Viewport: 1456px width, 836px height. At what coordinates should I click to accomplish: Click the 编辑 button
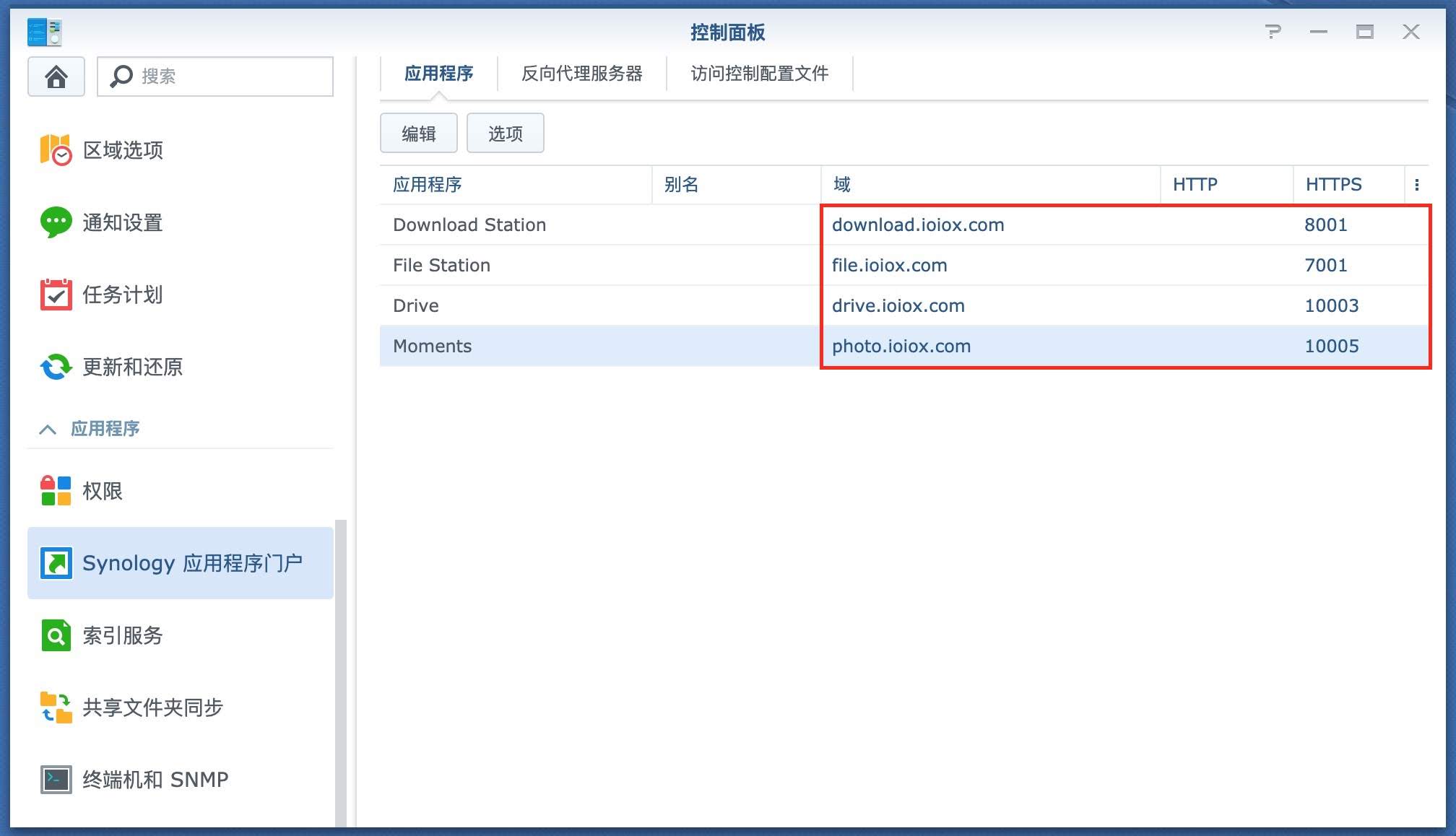[418, 134]
